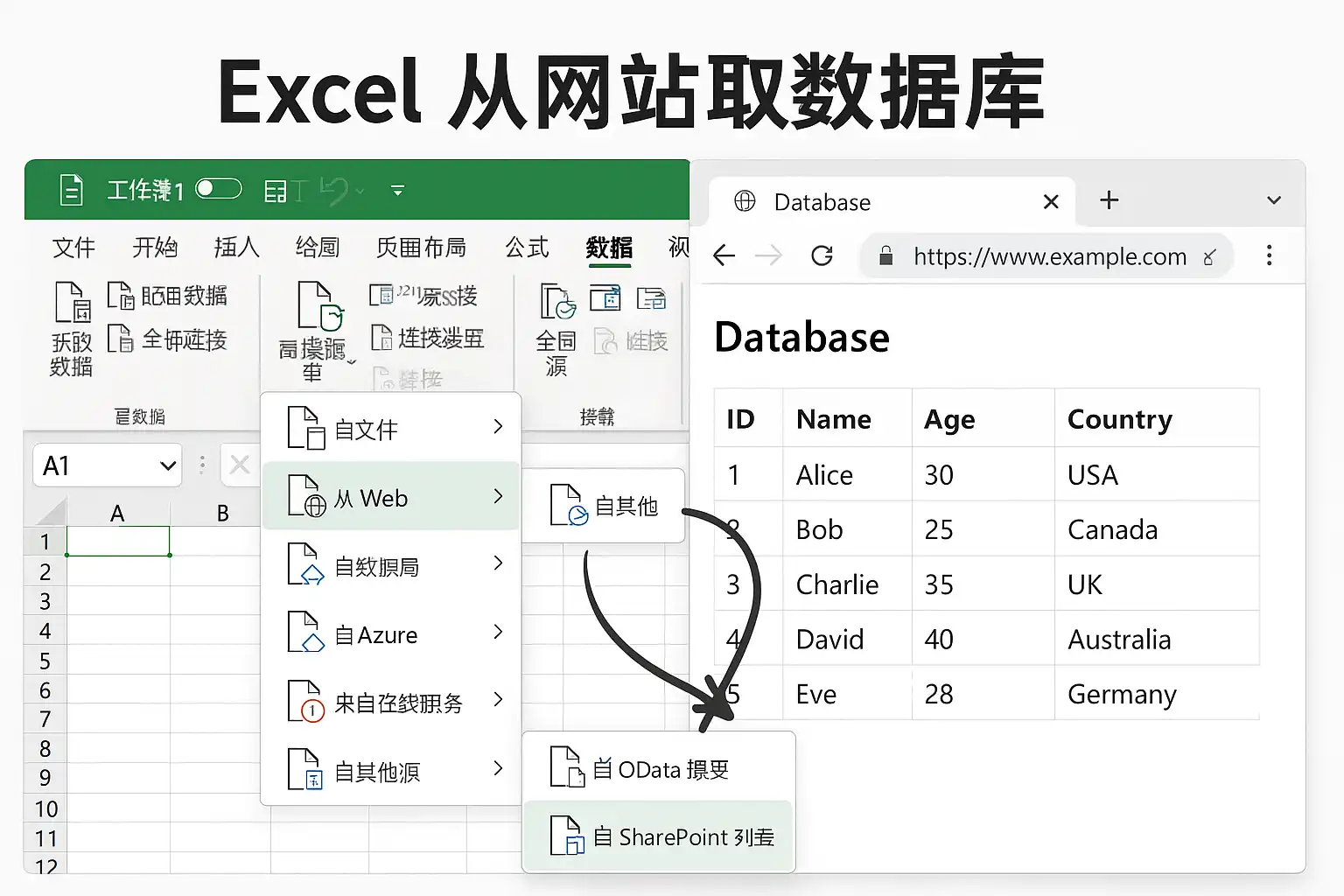Choose the From Azure menu entry
Viewport: 1344px width, 896px height.
(x=391, y=633)
